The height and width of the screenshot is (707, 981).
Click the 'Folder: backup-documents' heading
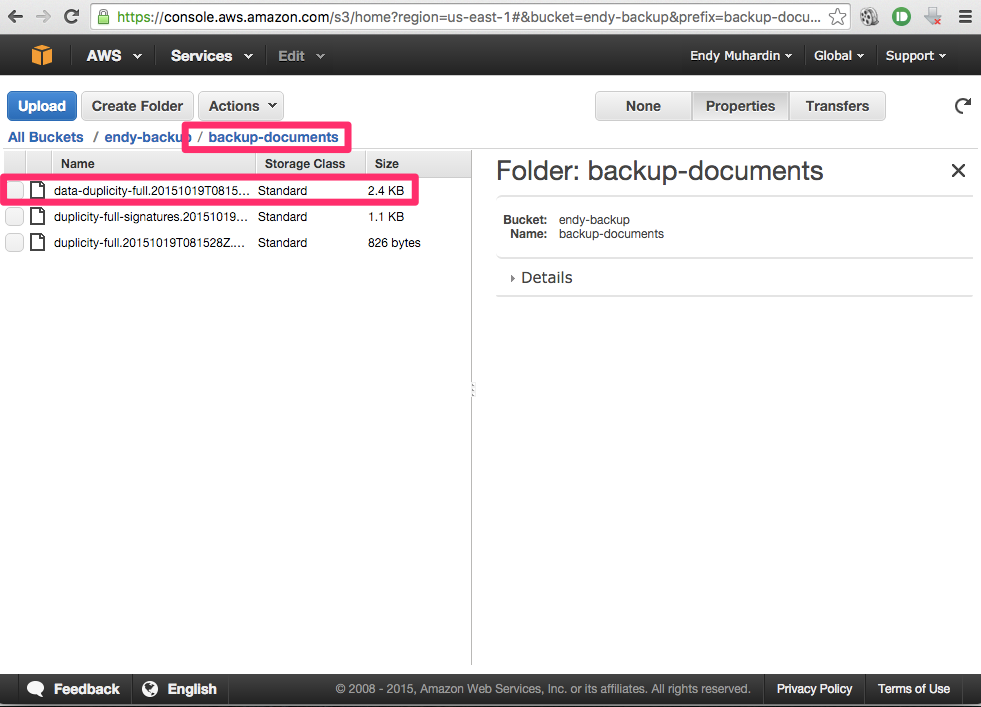[x=659, y=171]
